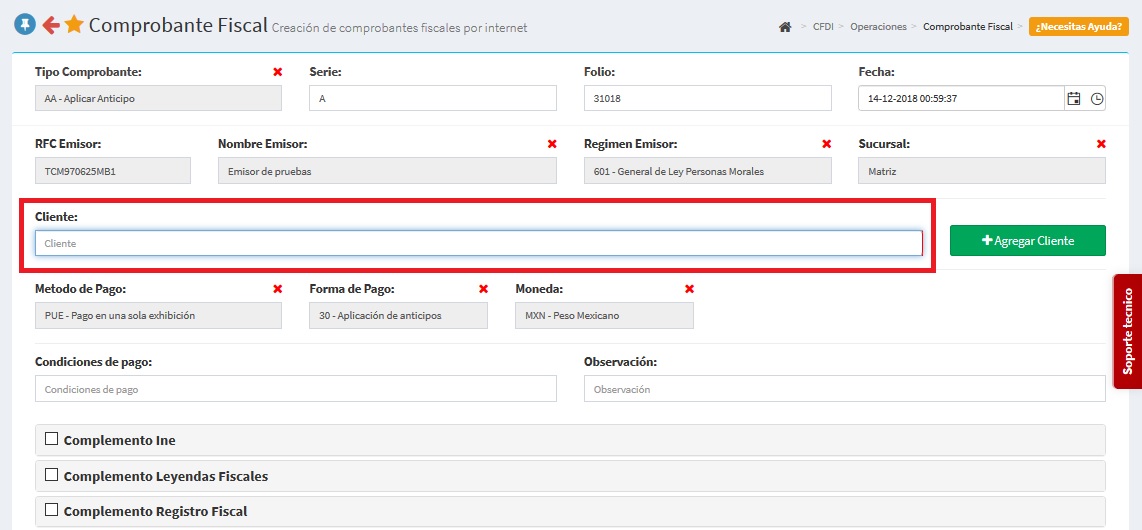
Task: Open the clock time picker icon
Action: point(1097,98)
